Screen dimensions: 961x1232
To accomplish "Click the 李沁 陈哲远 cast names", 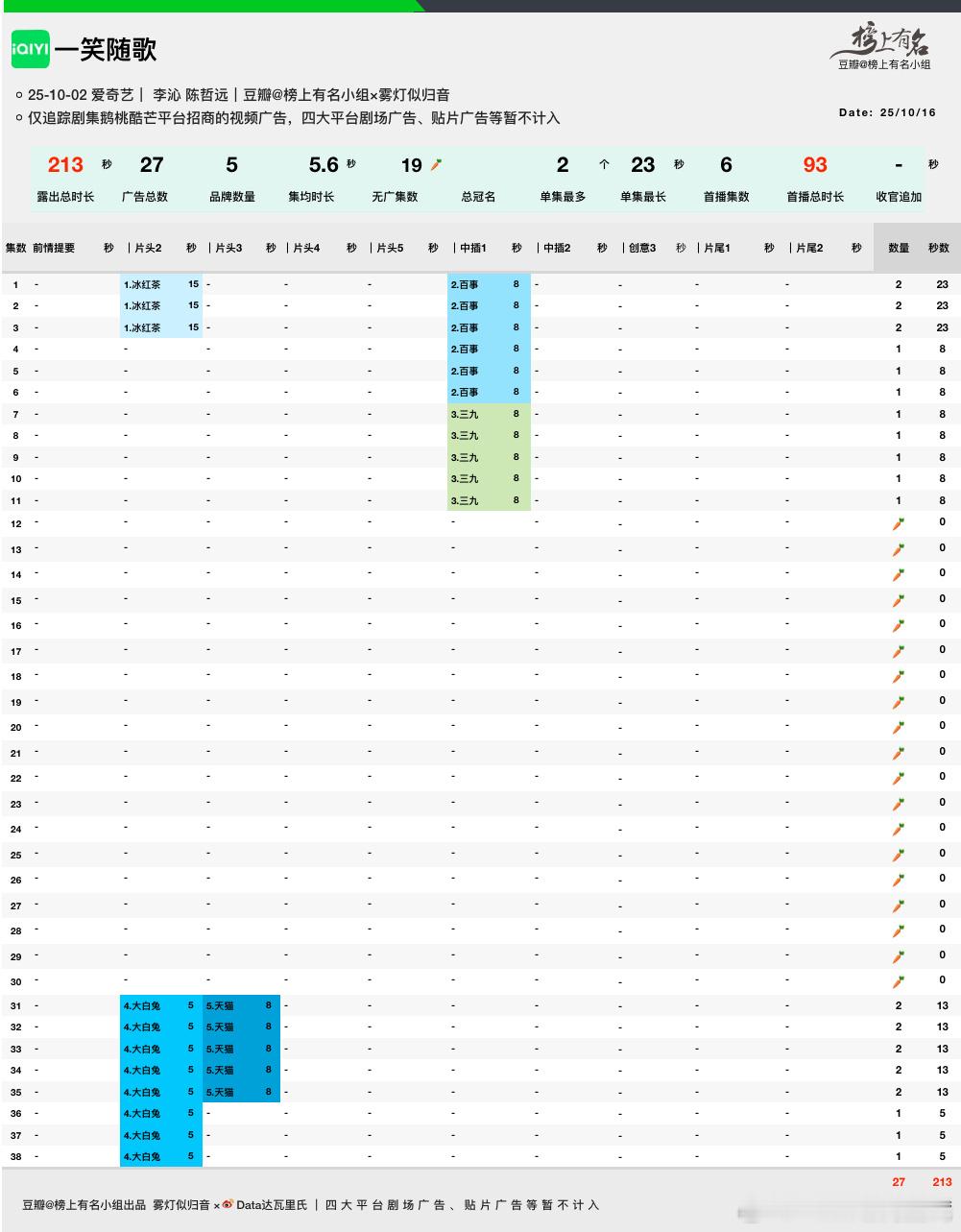I will tap(191, 95).
